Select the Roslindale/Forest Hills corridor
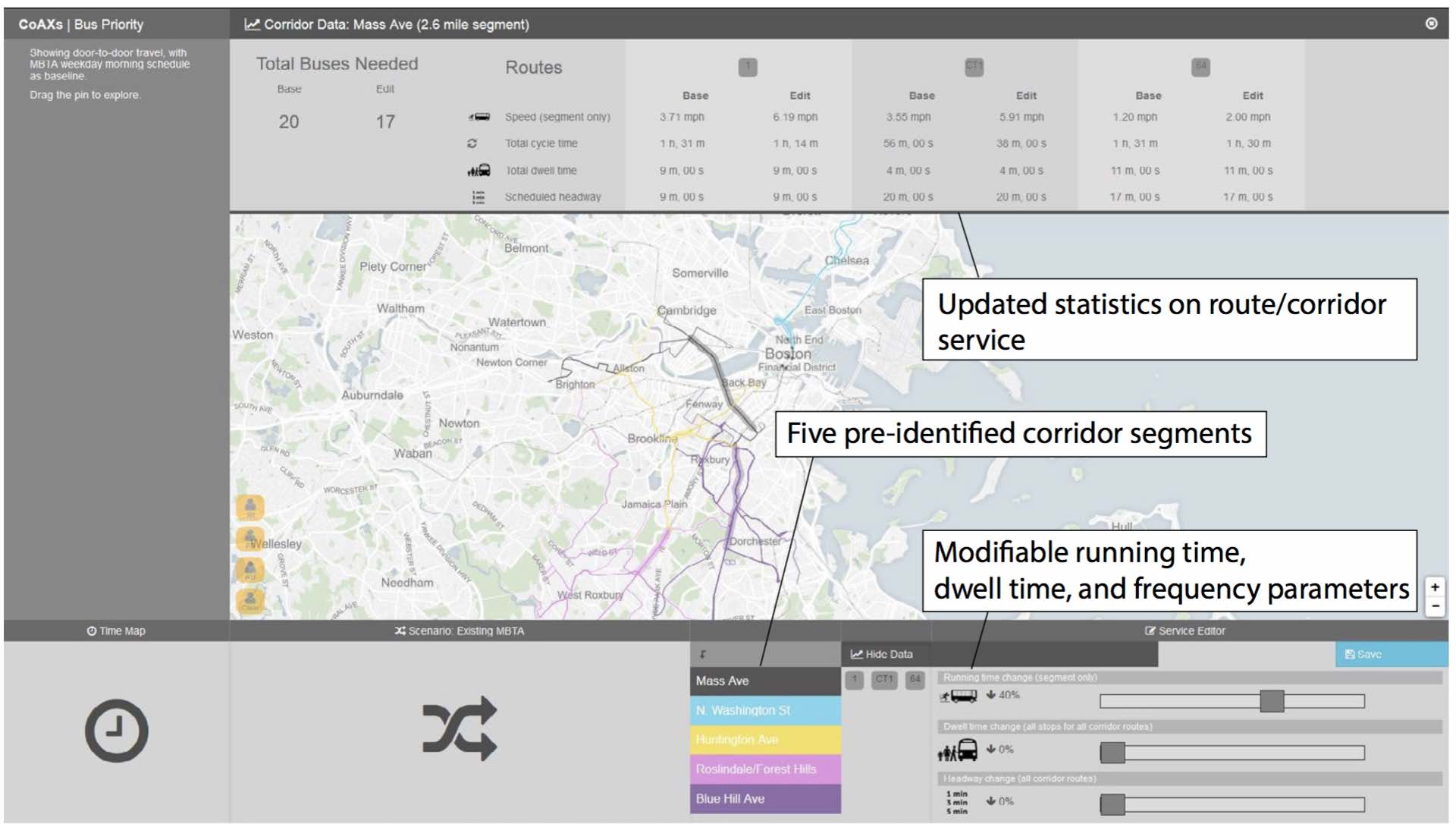This screenshot has width=1456, height=824. tap(765, 769)
